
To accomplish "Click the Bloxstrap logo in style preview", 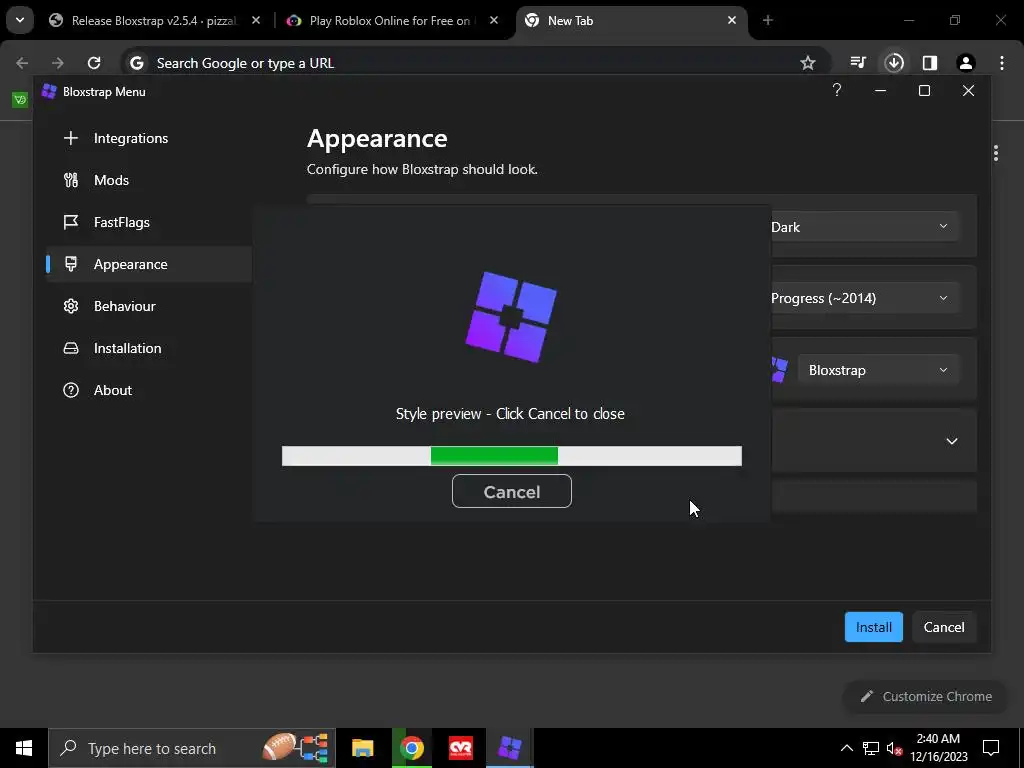I will click(x=511, y=317).
